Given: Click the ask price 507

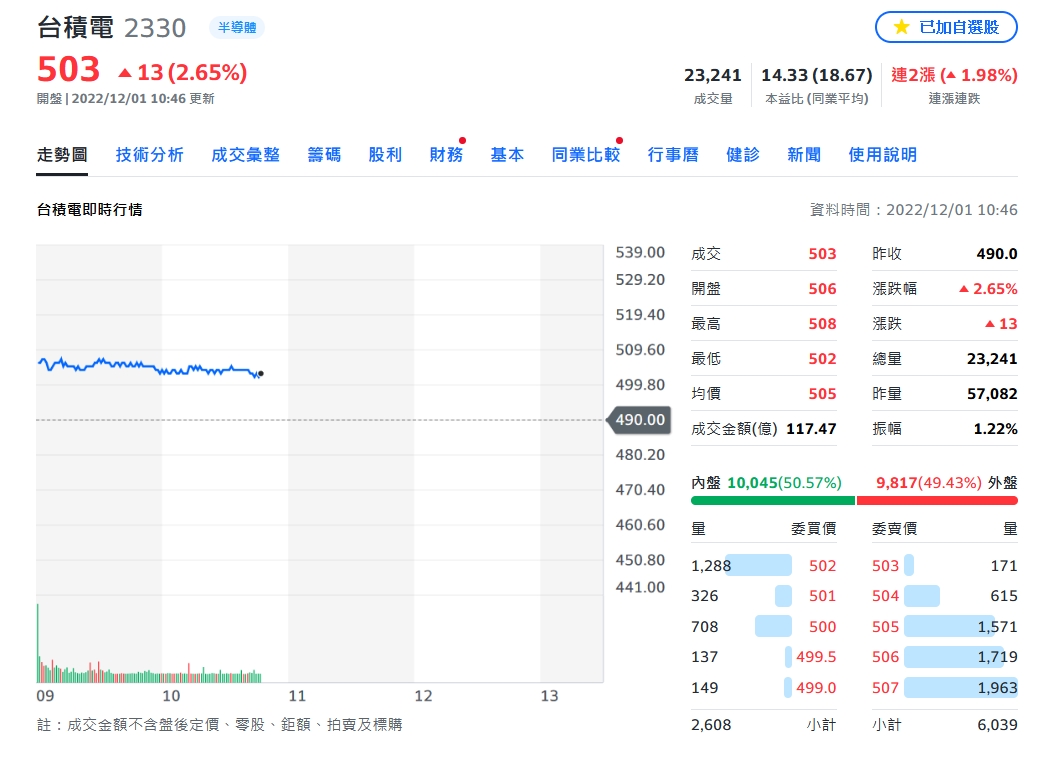Looking at the screenshot, I should click(x=885, y=688).
